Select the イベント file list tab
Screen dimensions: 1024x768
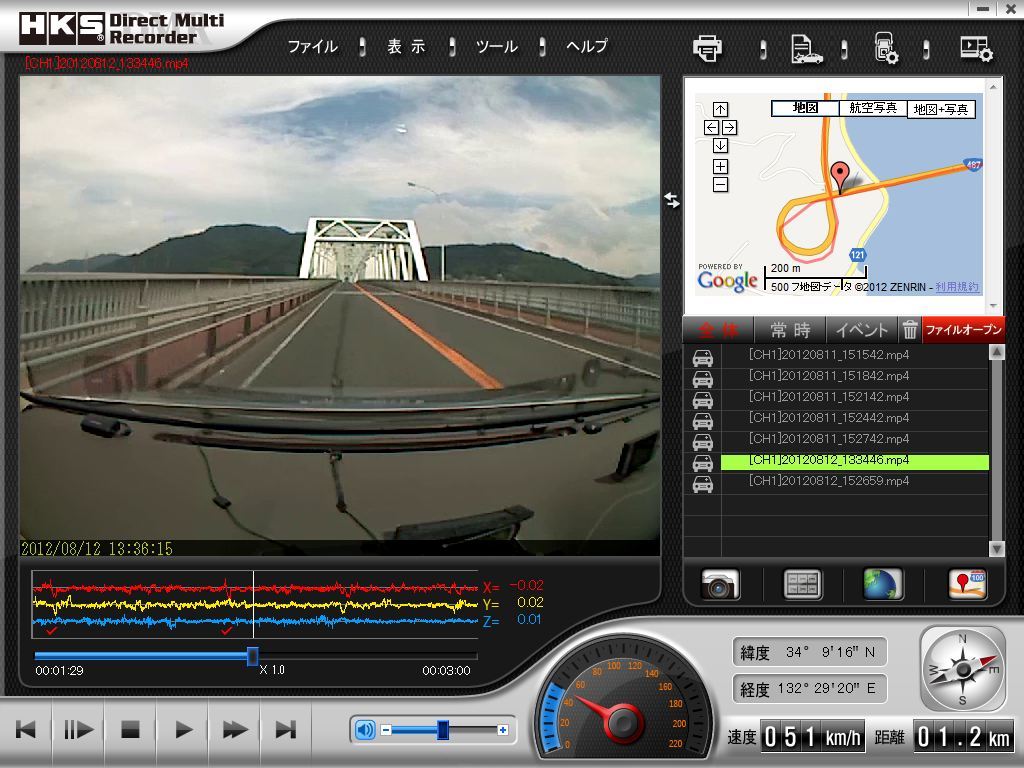862,330
